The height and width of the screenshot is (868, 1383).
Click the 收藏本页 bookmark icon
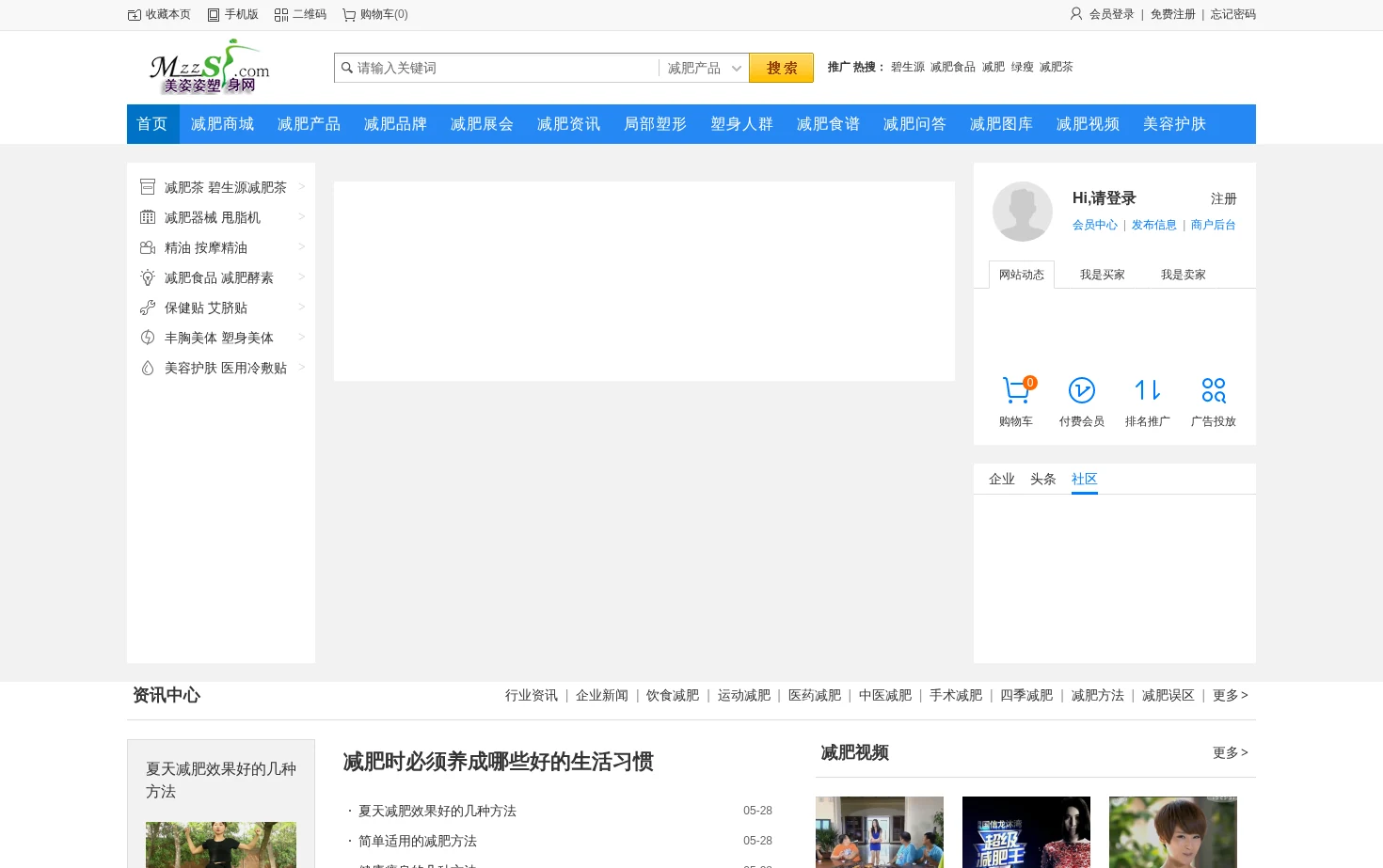(x=135, y=15)
